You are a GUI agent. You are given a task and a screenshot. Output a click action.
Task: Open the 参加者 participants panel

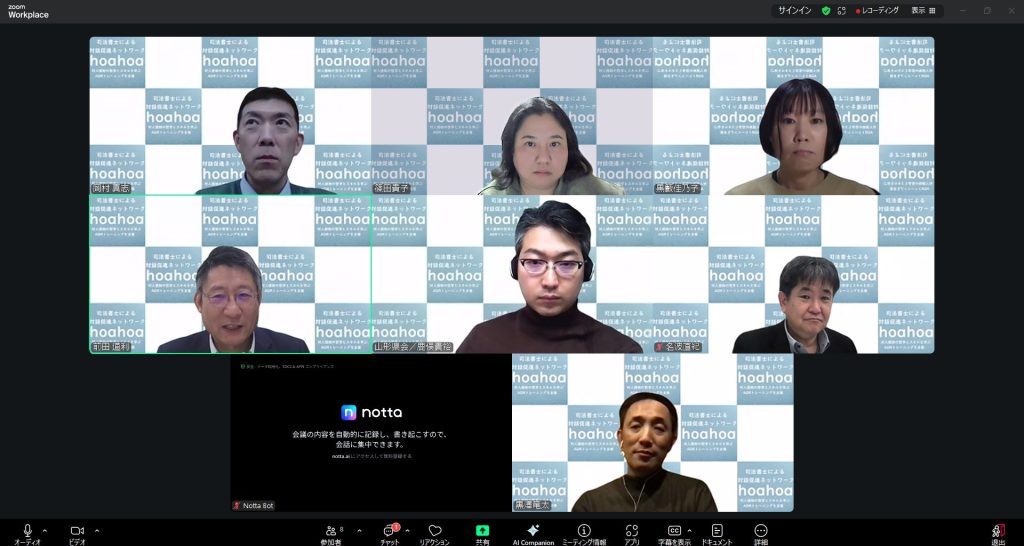(332, 531)
